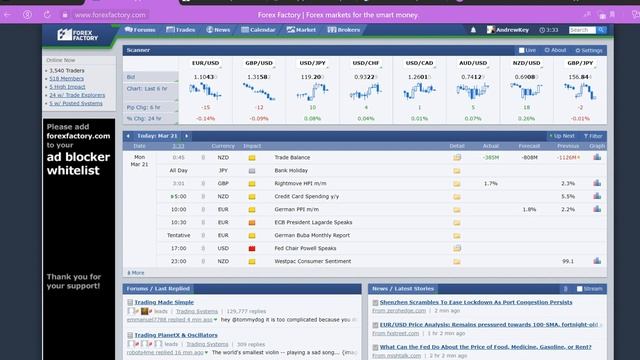Click the search magnifier button
This screenshot has width=640, height=360.
click(601, 30)
